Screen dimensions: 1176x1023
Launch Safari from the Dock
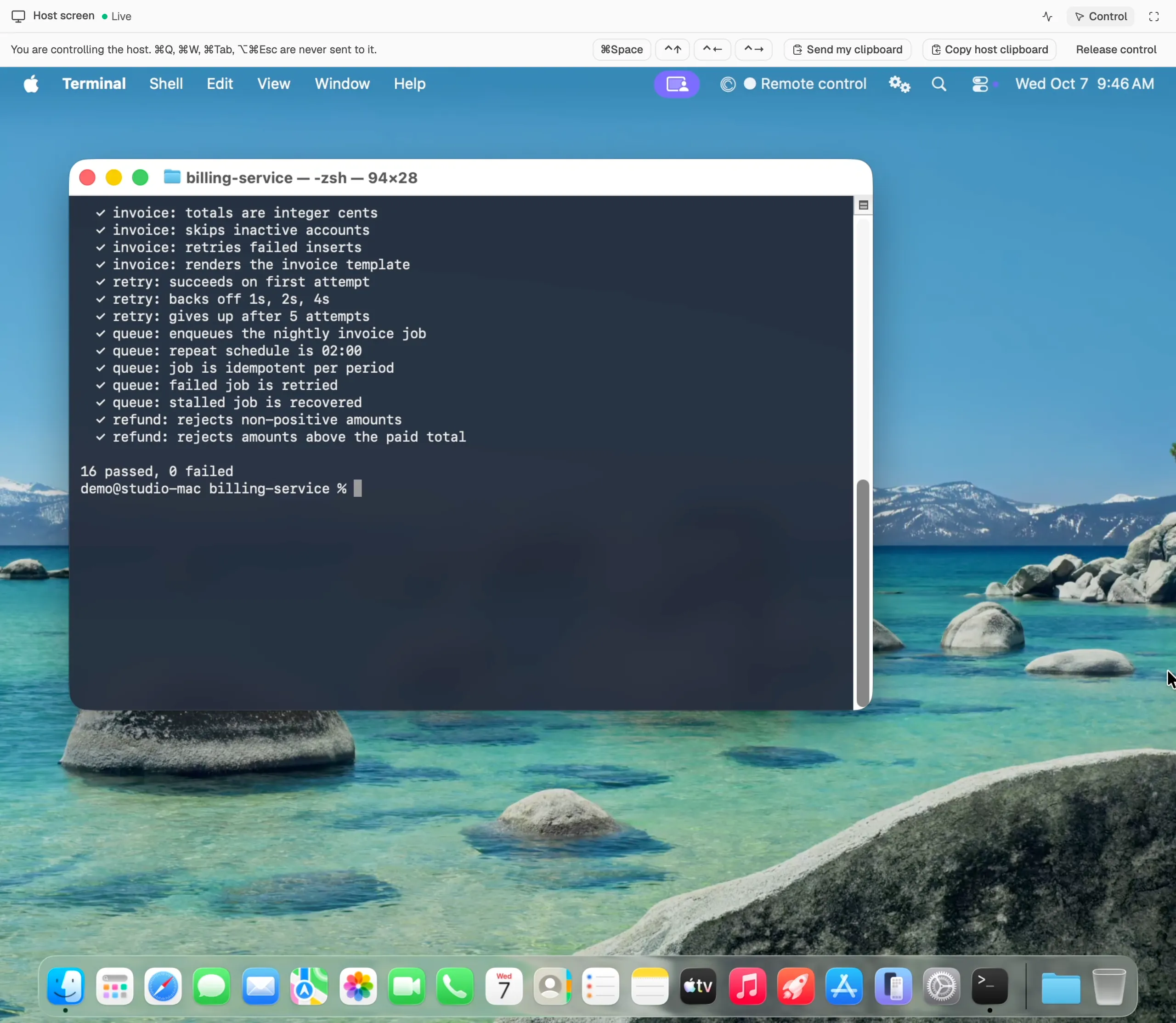point(163,986)
